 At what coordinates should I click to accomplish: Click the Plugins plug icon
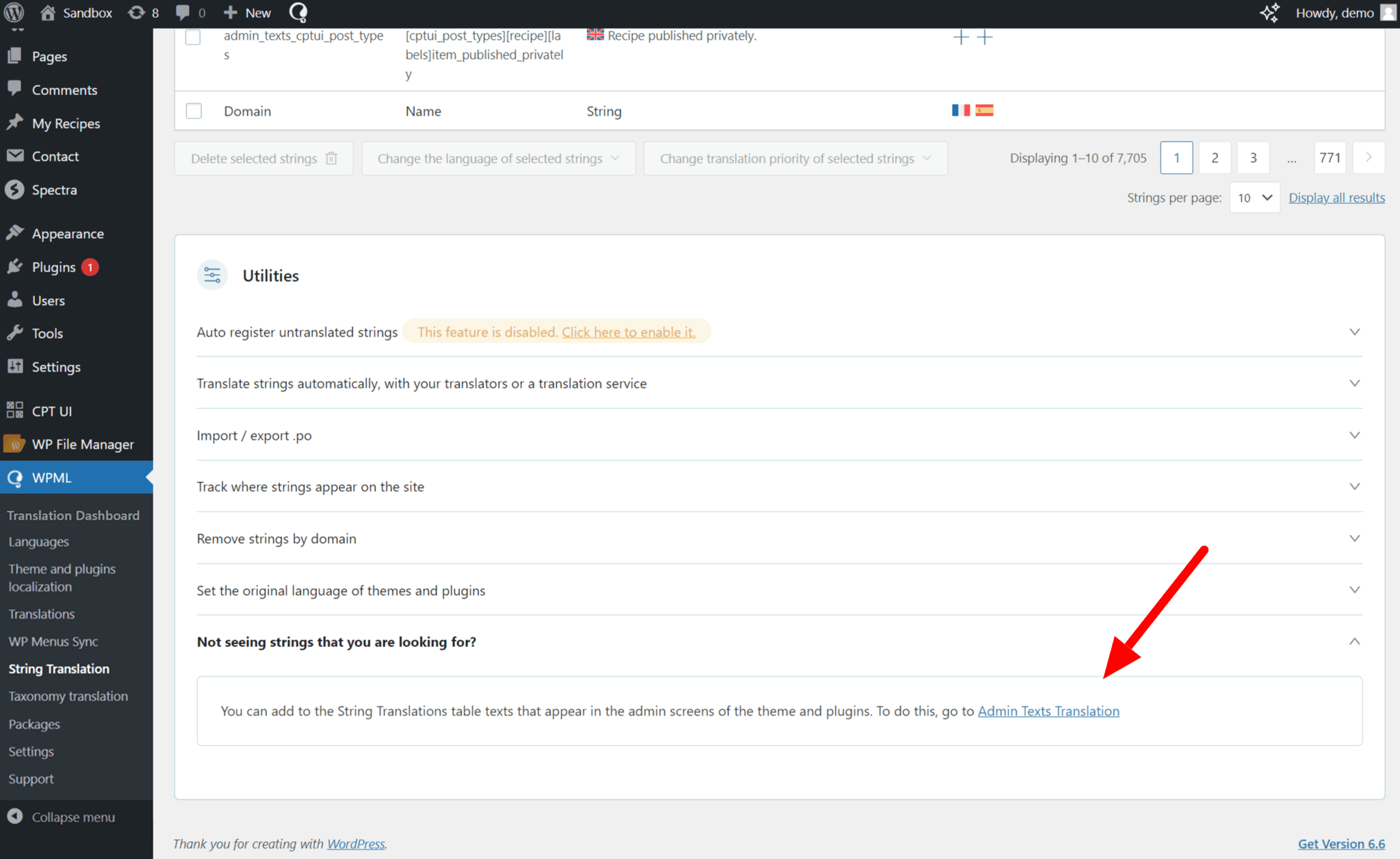[15, 267]
